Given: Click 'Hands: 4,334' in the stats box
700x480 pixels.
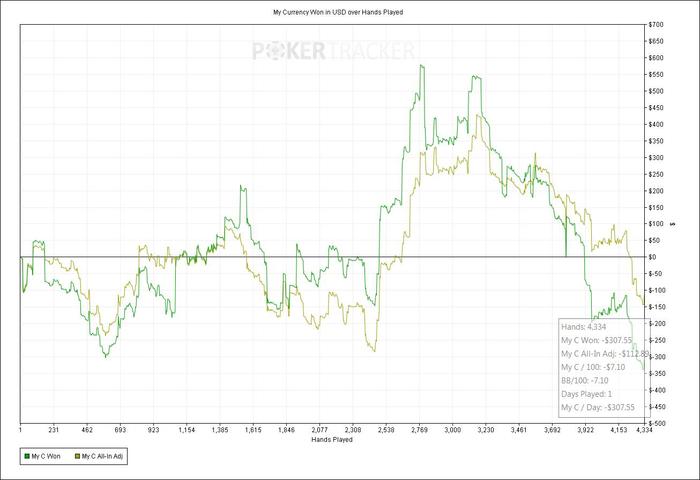Looking at the screenshot, I should coord(583,327).
